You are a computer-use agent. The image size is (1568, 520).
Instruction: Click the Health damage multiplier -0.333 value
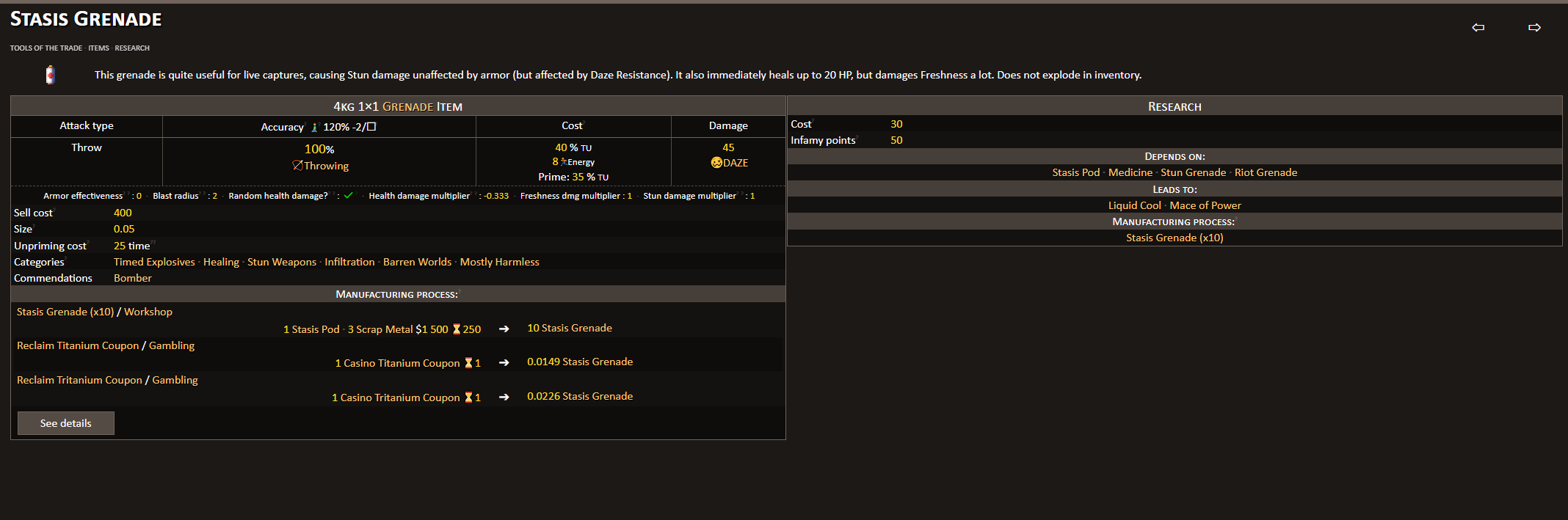(496, 196)
